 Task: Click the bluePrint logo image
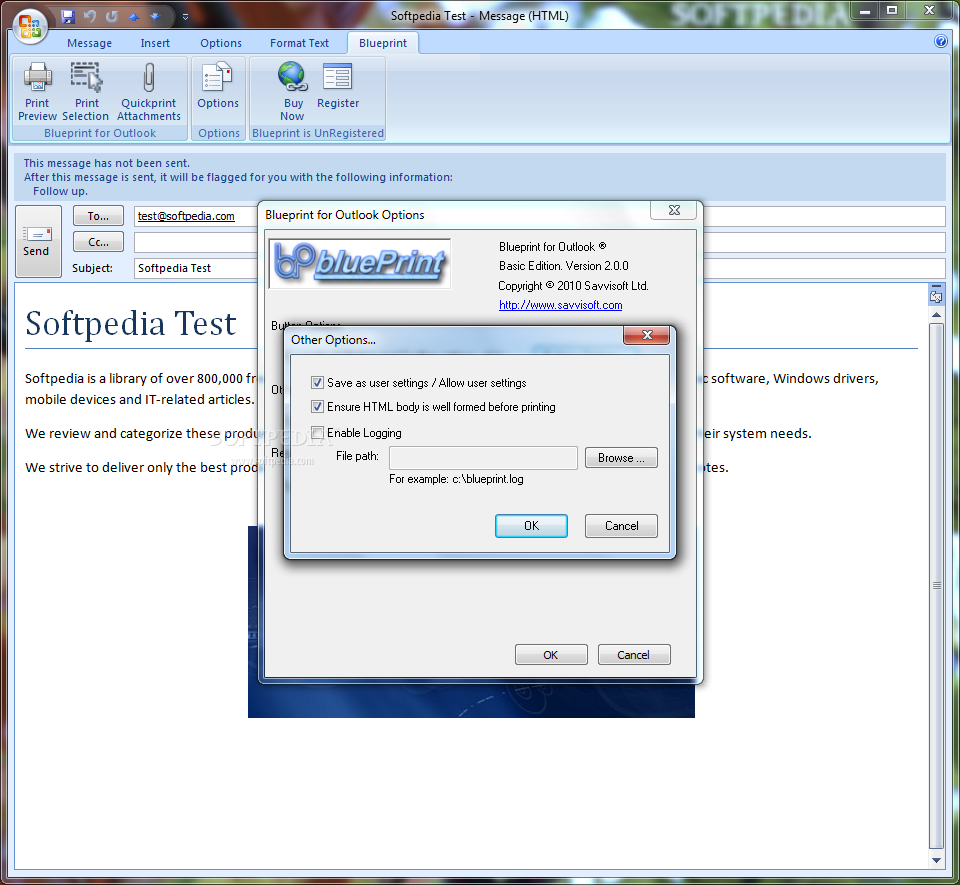coord(359,263)
